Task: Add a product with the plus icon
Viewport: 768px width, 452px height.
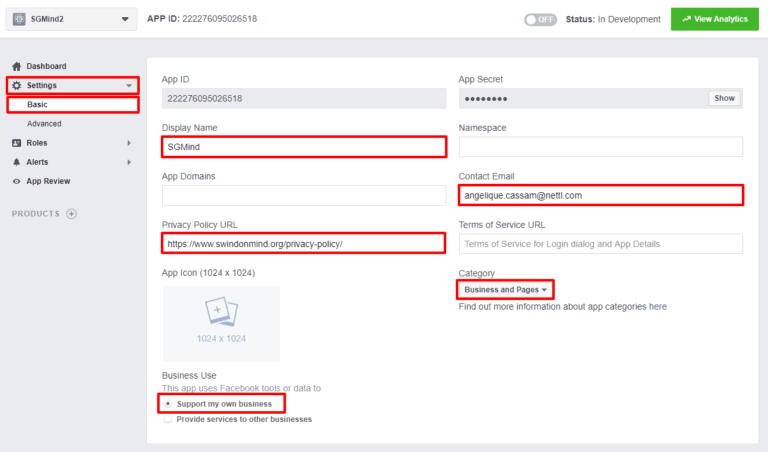Action: pyautogui.click(x=72, y=214)
